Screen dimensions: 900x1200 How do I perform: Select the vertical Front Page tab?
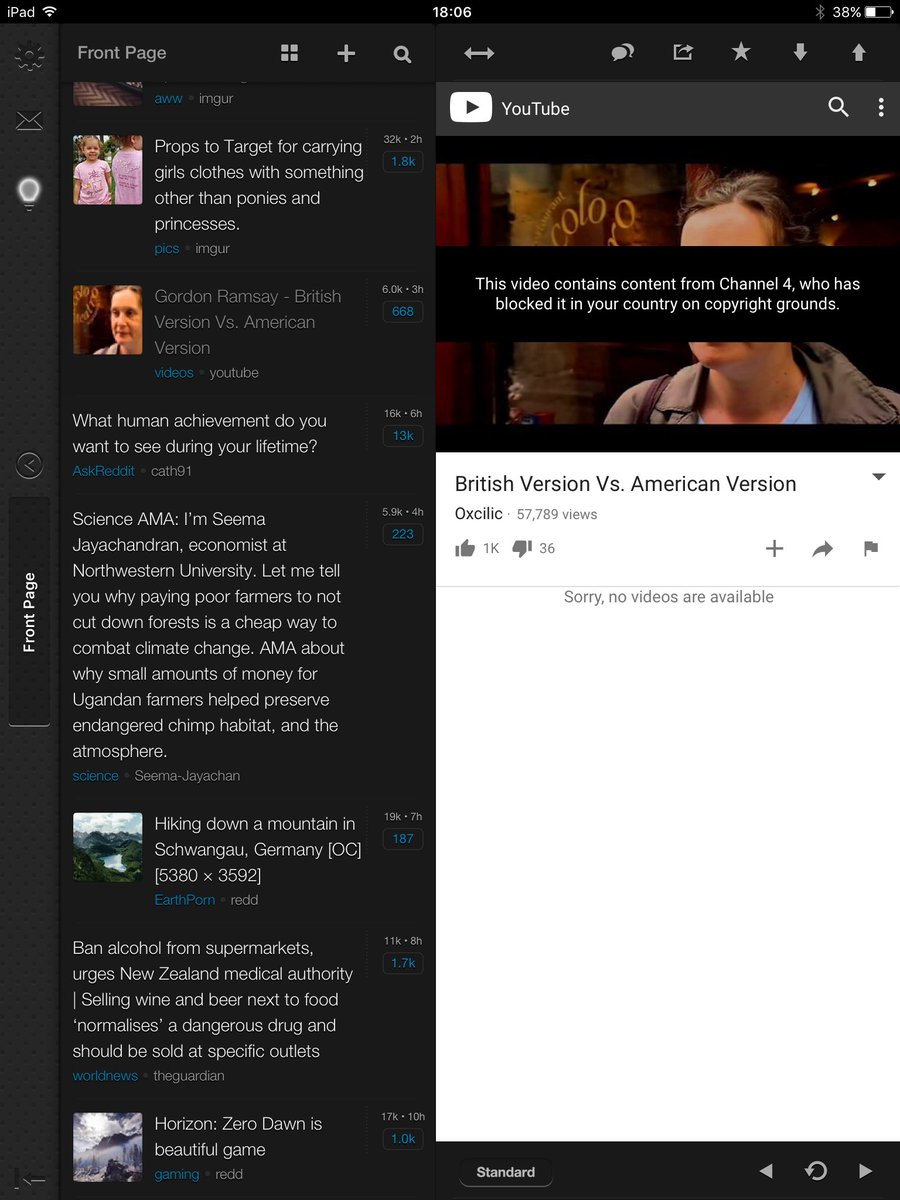point(29,612)
